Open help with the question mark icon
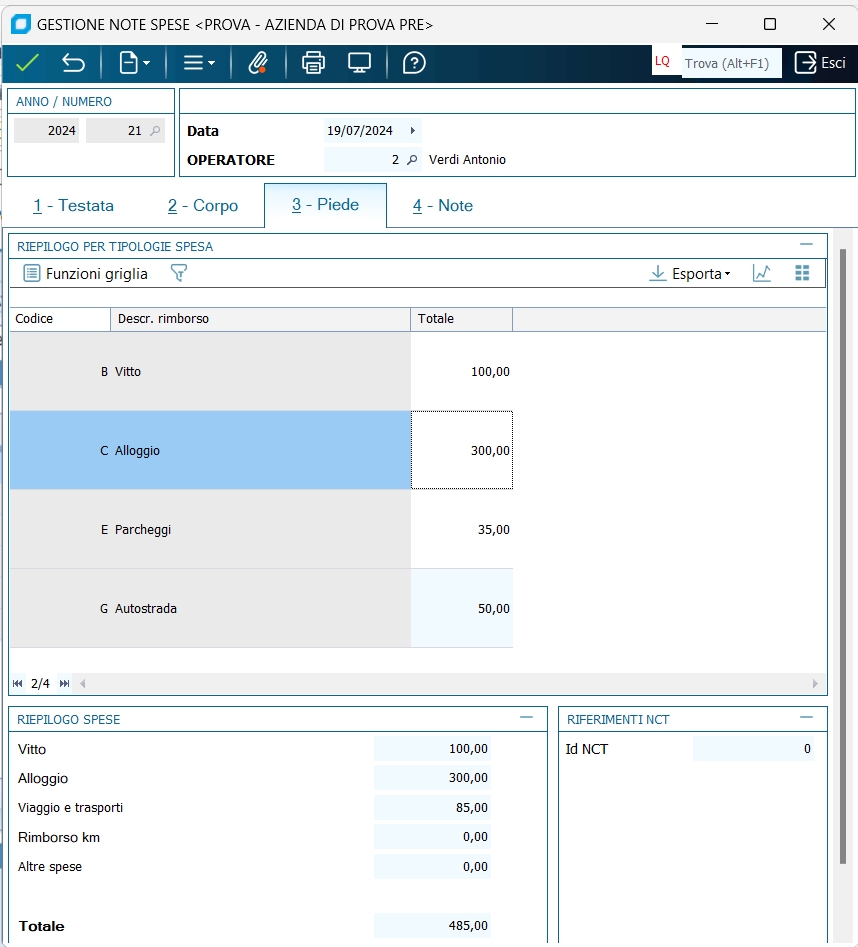Screen dimensions: 858x947 (x=414, y=63)
